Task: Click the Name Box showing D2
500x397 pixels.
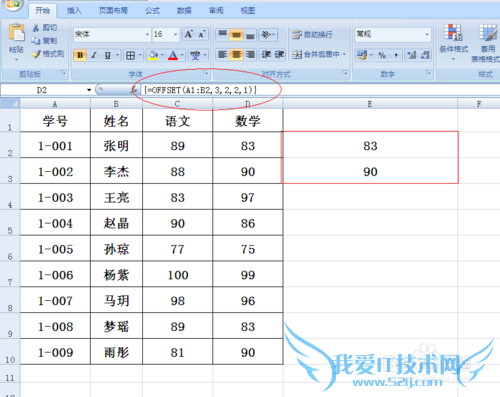Action: tap(43, 90)
